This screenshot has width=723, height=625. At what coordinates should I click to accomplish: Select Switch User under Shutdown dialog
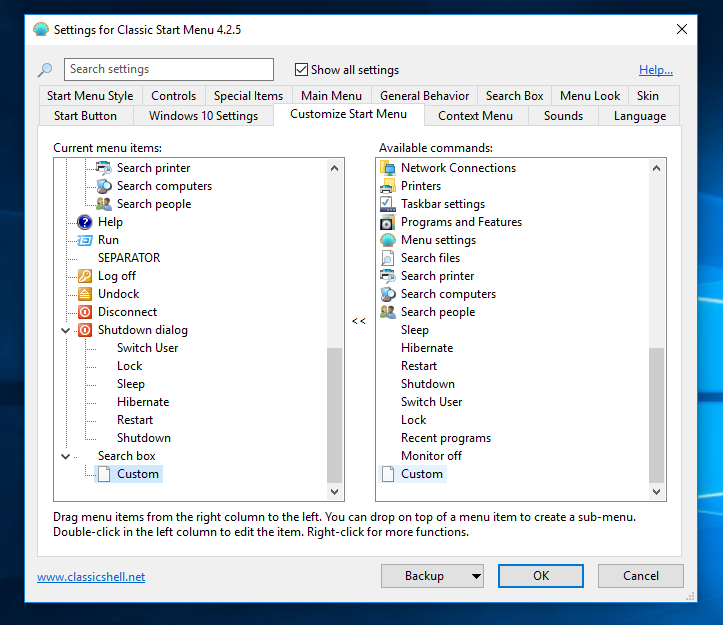click(x=148, y=348)
